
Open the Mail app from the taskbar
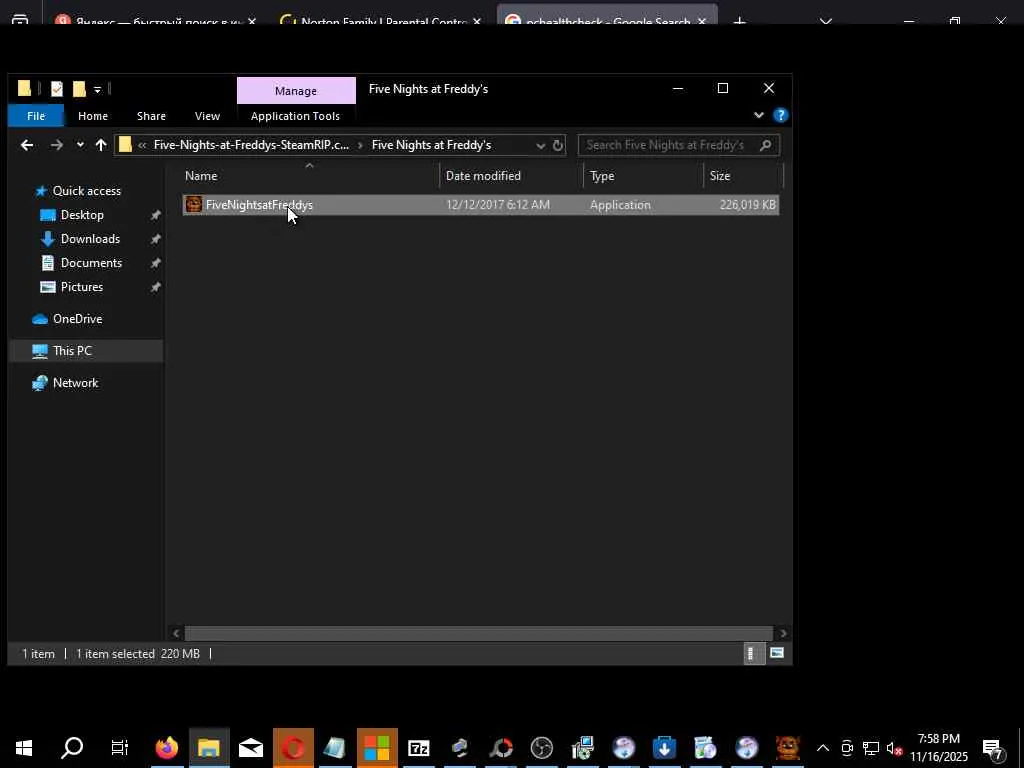[251, 748]
